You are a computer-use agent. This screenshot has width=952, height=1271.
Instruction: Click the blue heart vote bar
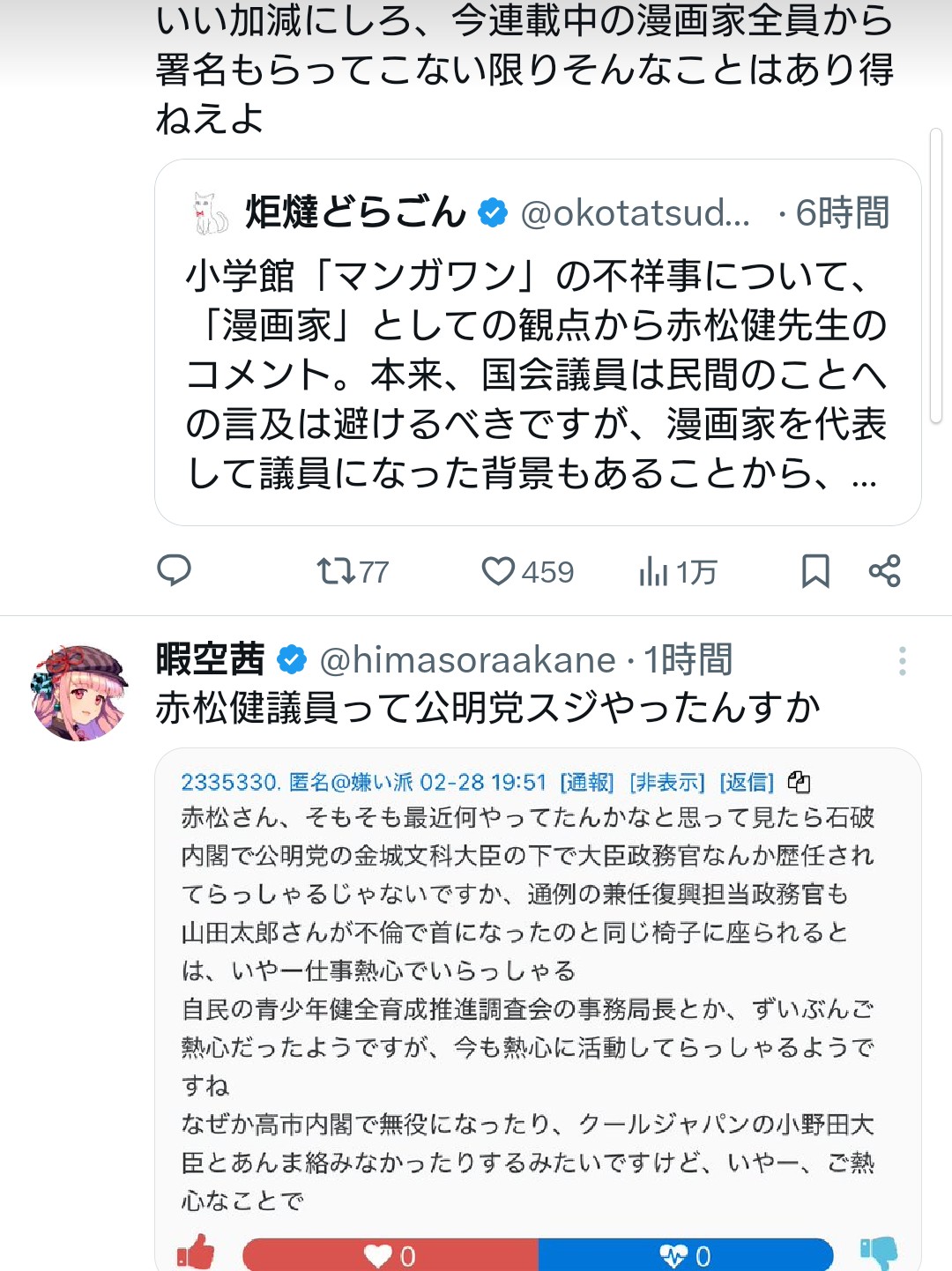click(685, 1255)
